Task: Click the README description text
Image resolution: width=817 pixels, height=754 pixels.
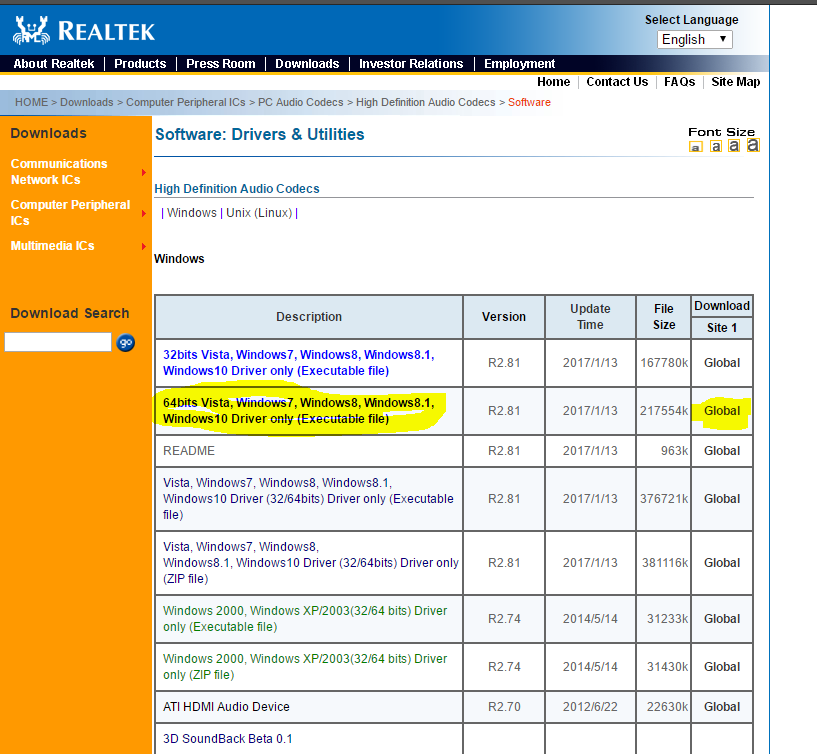Action: point(189,451)
